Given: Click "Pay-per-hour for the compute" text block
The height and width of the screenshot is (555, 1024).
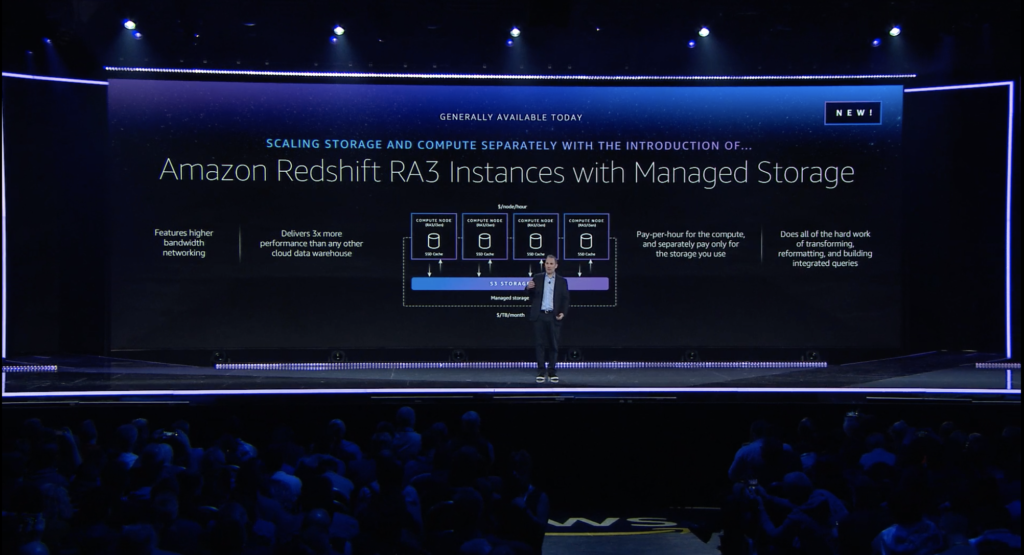Looking at the screenshot, I should coord(690,244).
